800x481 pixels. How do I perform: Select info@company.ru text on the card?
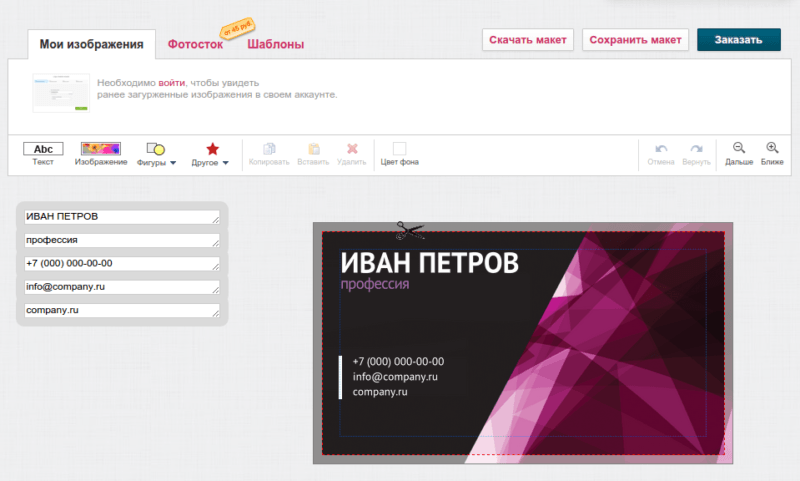point(395,377)
